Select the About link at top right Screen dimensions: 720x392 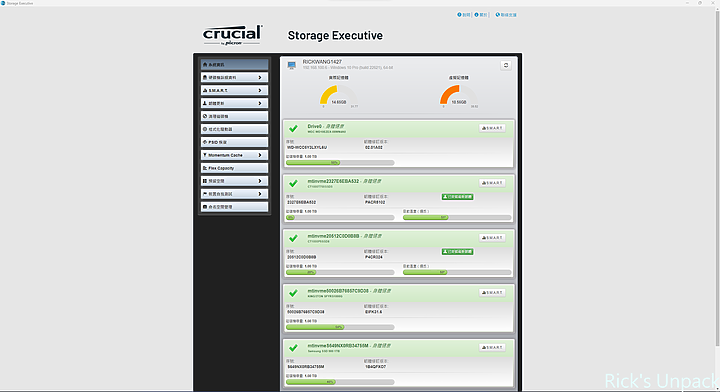[481, 15]
